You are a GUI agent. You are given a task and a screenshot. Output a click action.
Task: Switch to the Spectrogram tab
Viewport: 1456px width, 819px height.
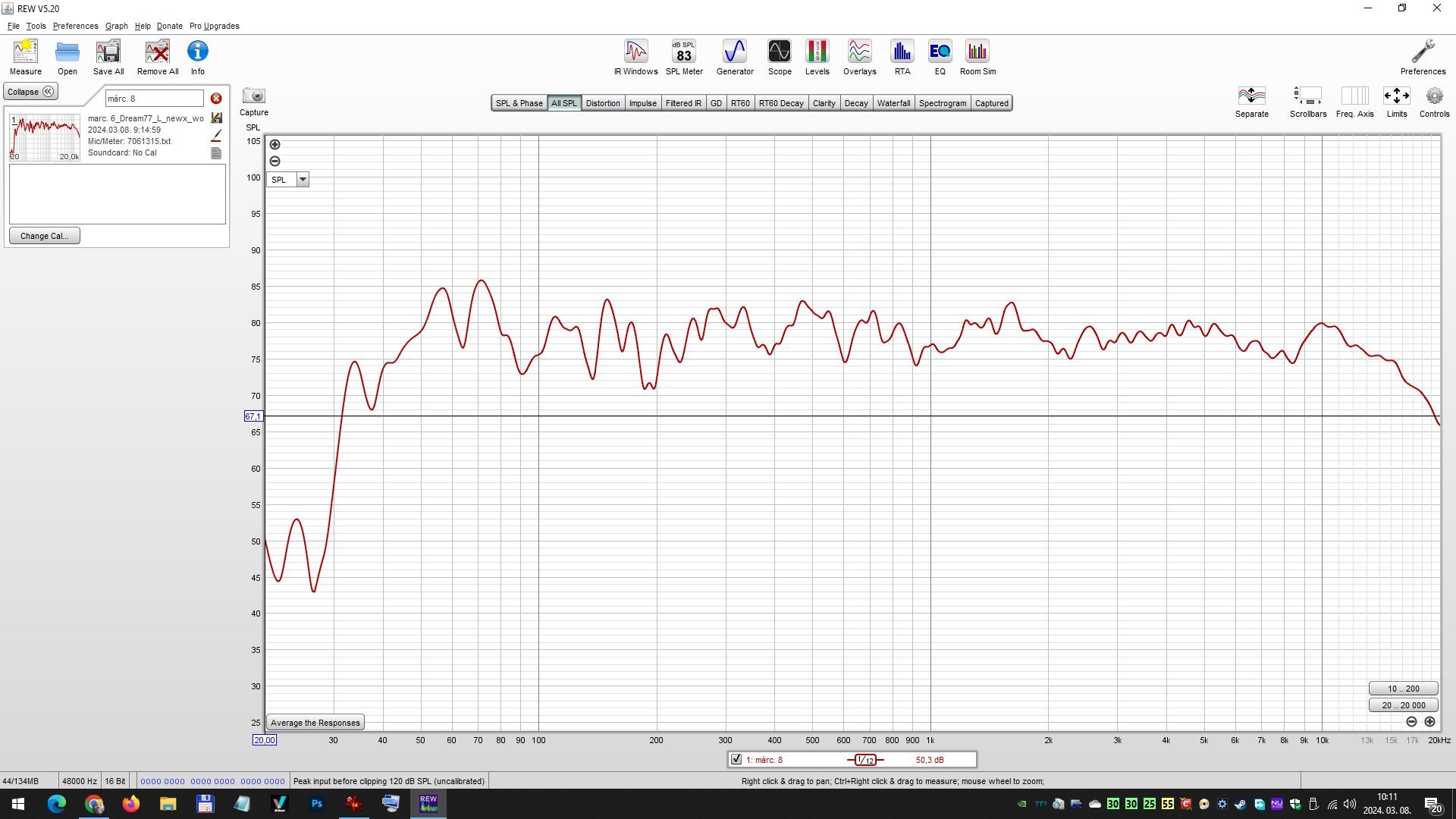pyautogui.click(x=942, y=103)
